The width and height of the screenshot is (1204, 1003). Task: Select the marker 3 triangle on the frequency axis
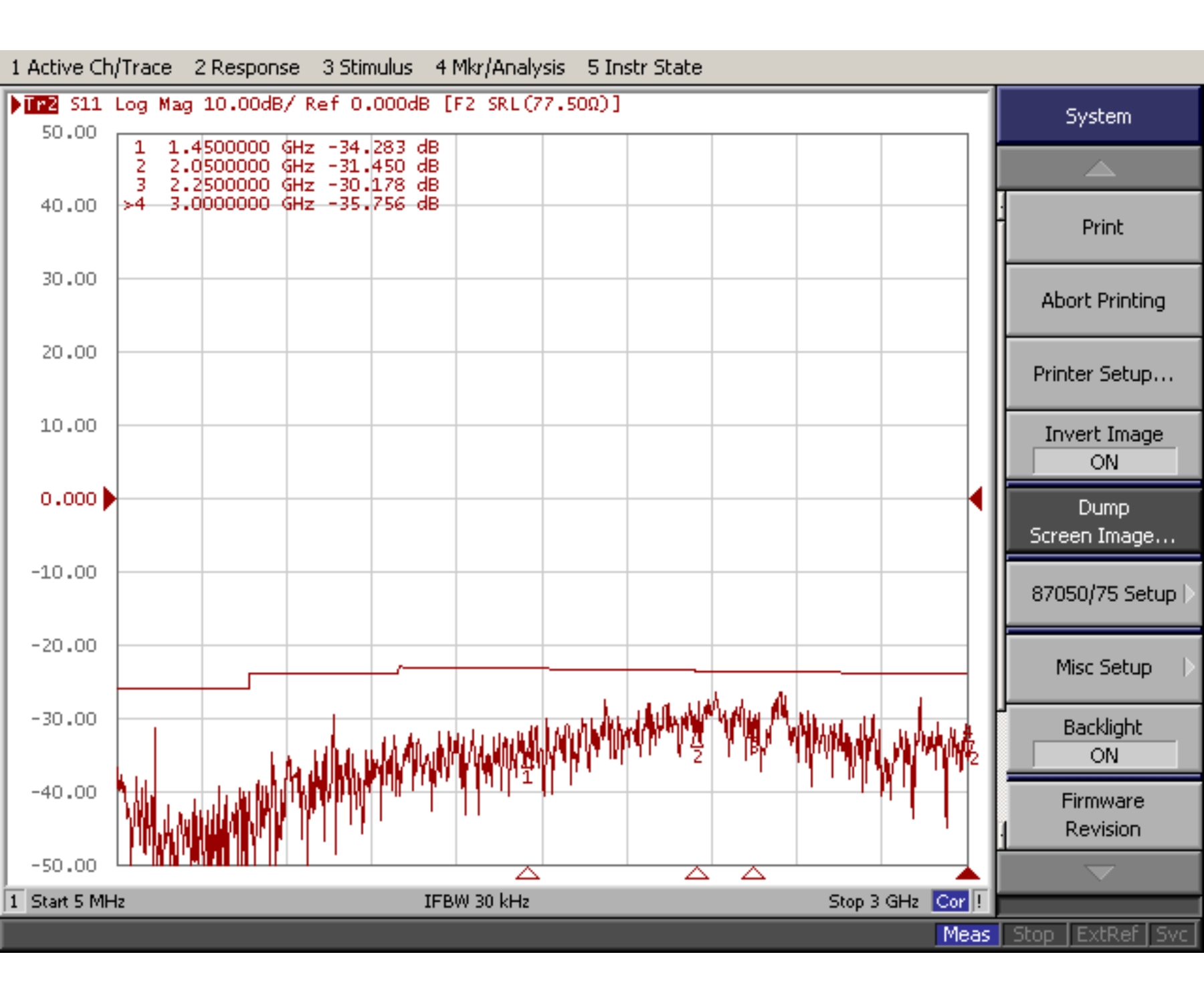753,873
